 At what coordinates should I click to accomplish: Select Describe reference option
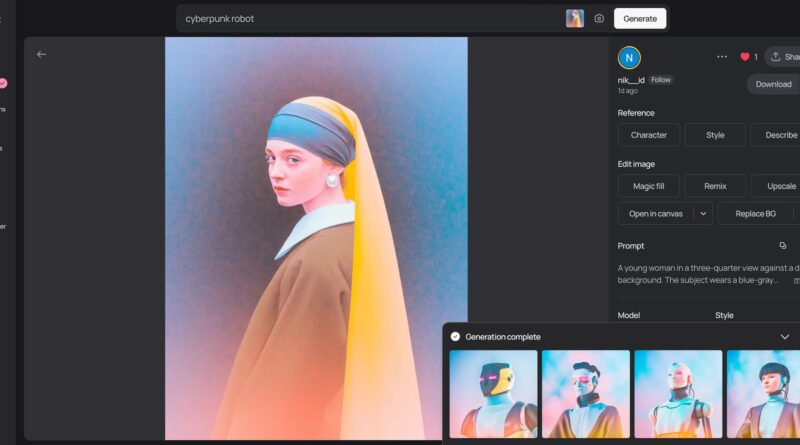point(776,135)
